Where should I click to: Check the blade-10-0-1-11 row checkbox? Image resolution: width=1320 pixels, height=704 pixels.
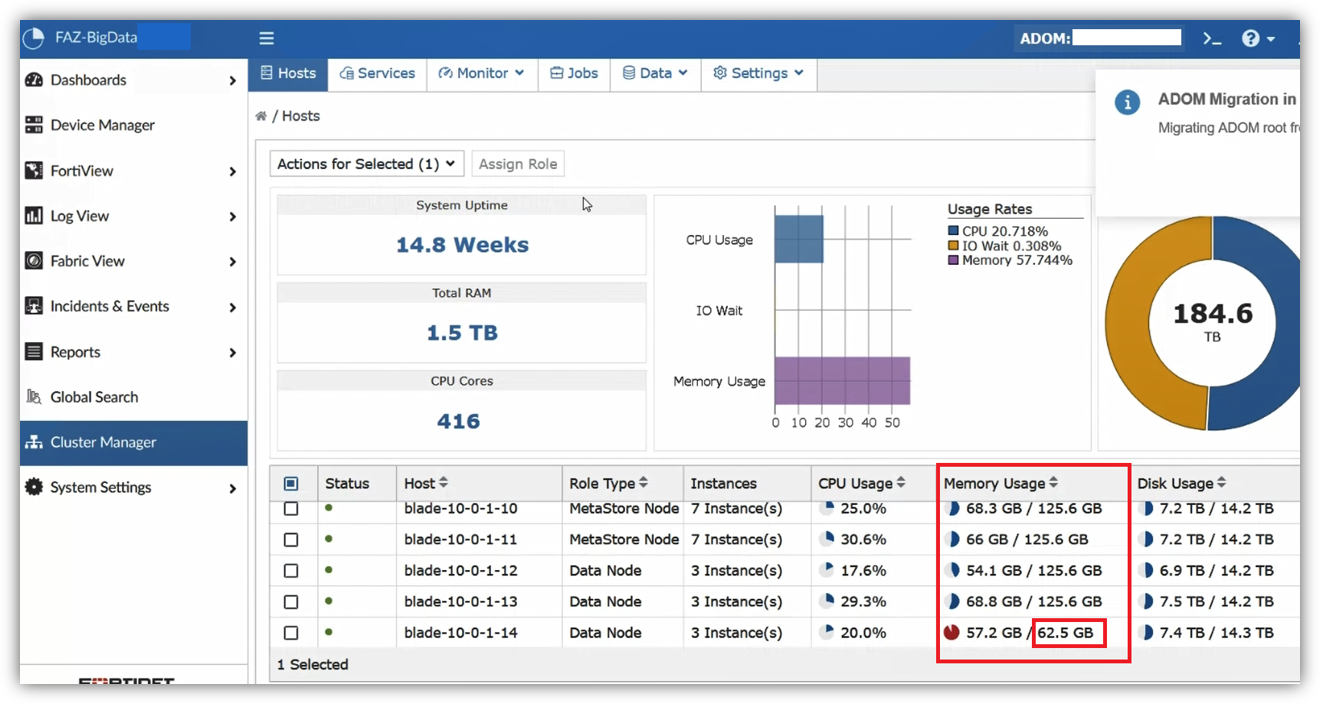(x=291, y=540)
